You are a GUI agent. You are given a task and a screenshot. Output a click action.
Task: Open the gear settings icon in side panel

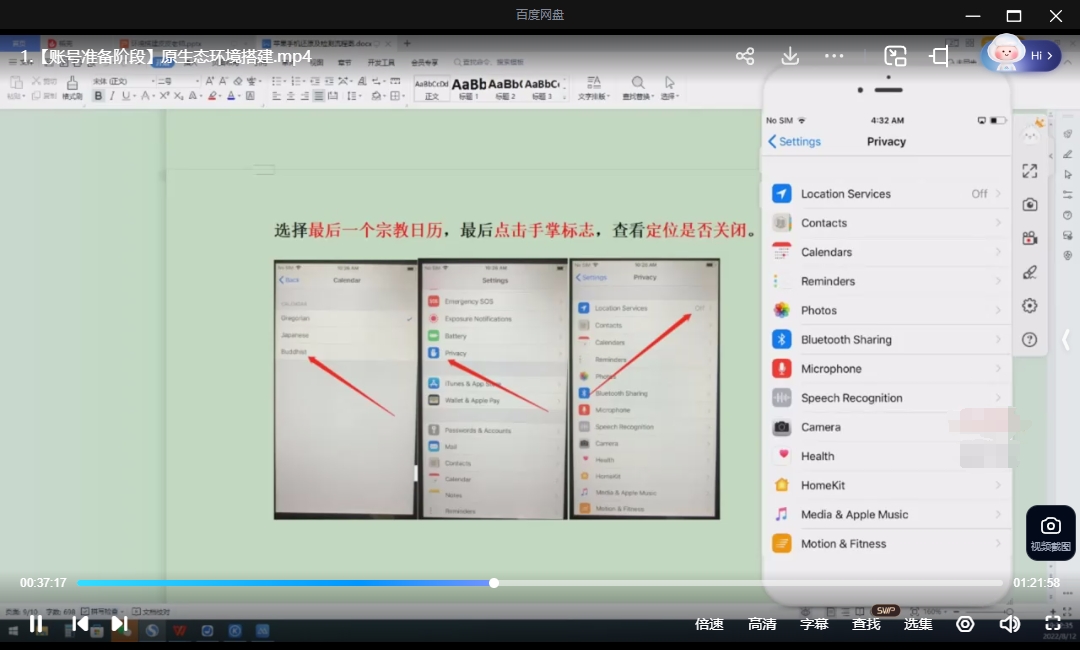point(1030,306)
